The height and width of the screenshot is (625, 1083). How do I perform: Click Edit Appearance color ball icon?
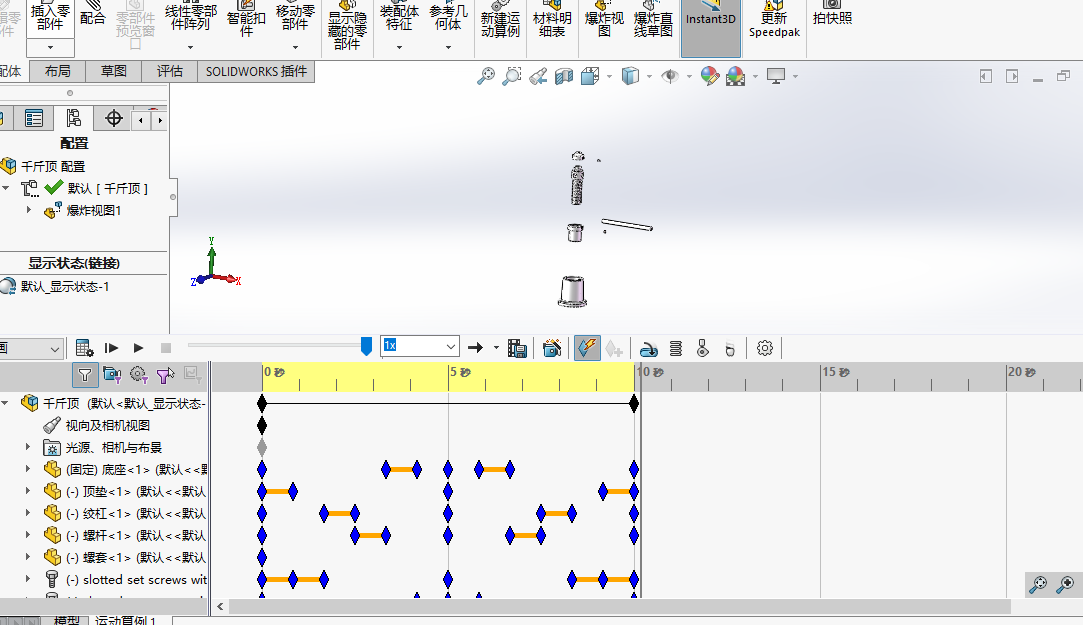[709, 76]
